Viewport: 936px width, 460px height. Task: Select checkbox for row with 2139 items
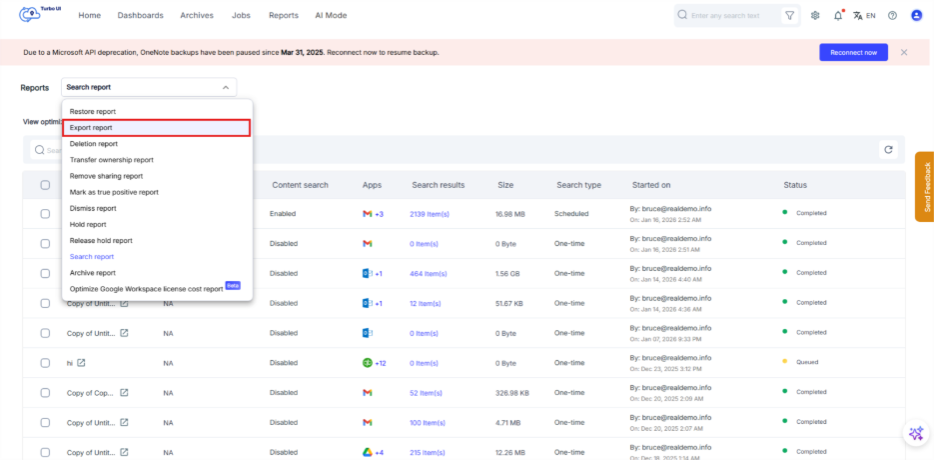pyautogui.click(x=45, y=213)
